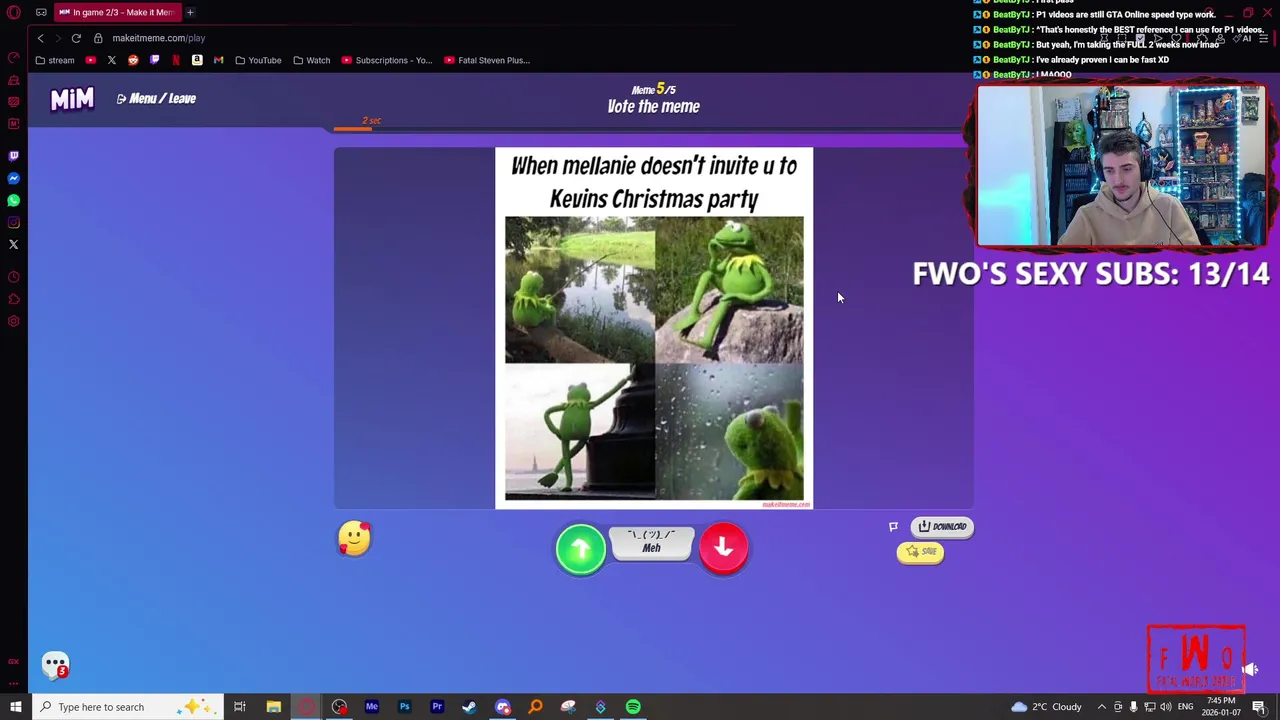Viewport: 1280px width, 720px height.
Task: Open WhatsApp in the Opera sidebar
Action: 14,200
